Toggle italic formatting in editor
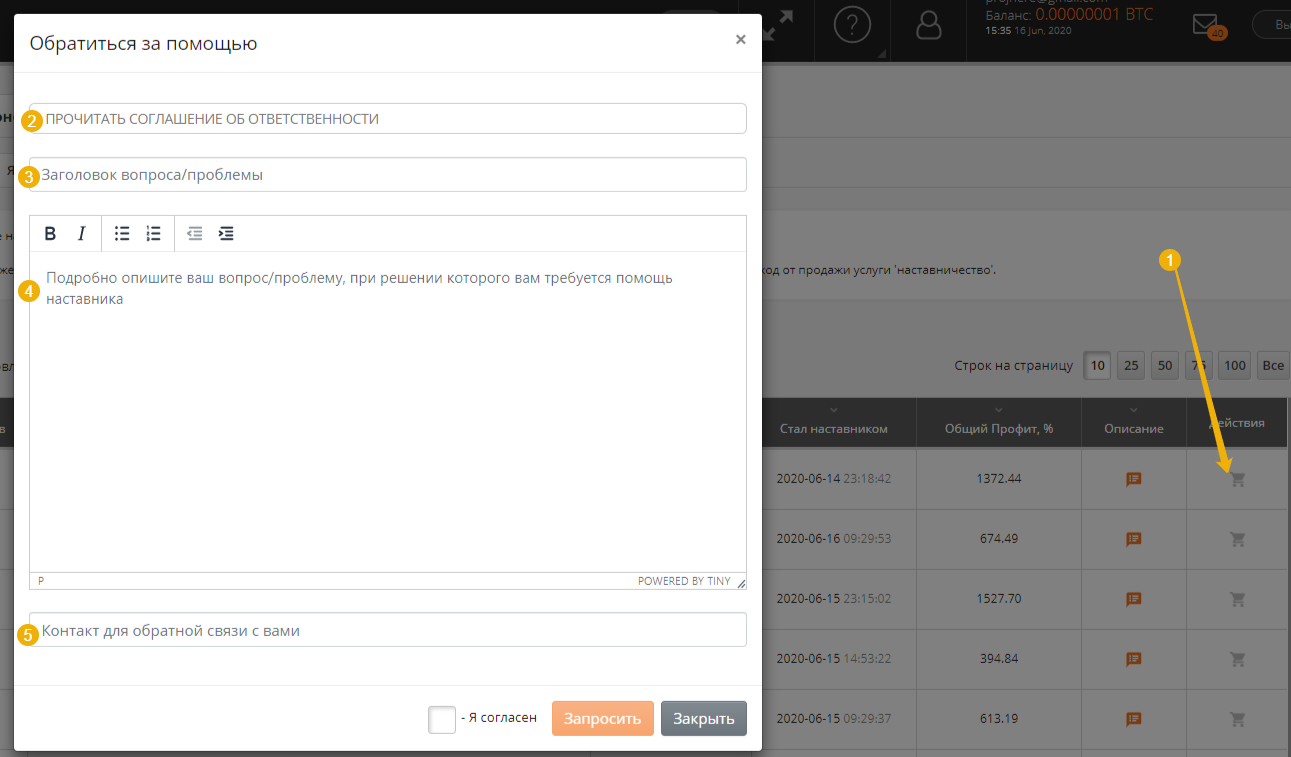Image resolution: width=1291 pixels, height=757 pixels. [82, 234]
